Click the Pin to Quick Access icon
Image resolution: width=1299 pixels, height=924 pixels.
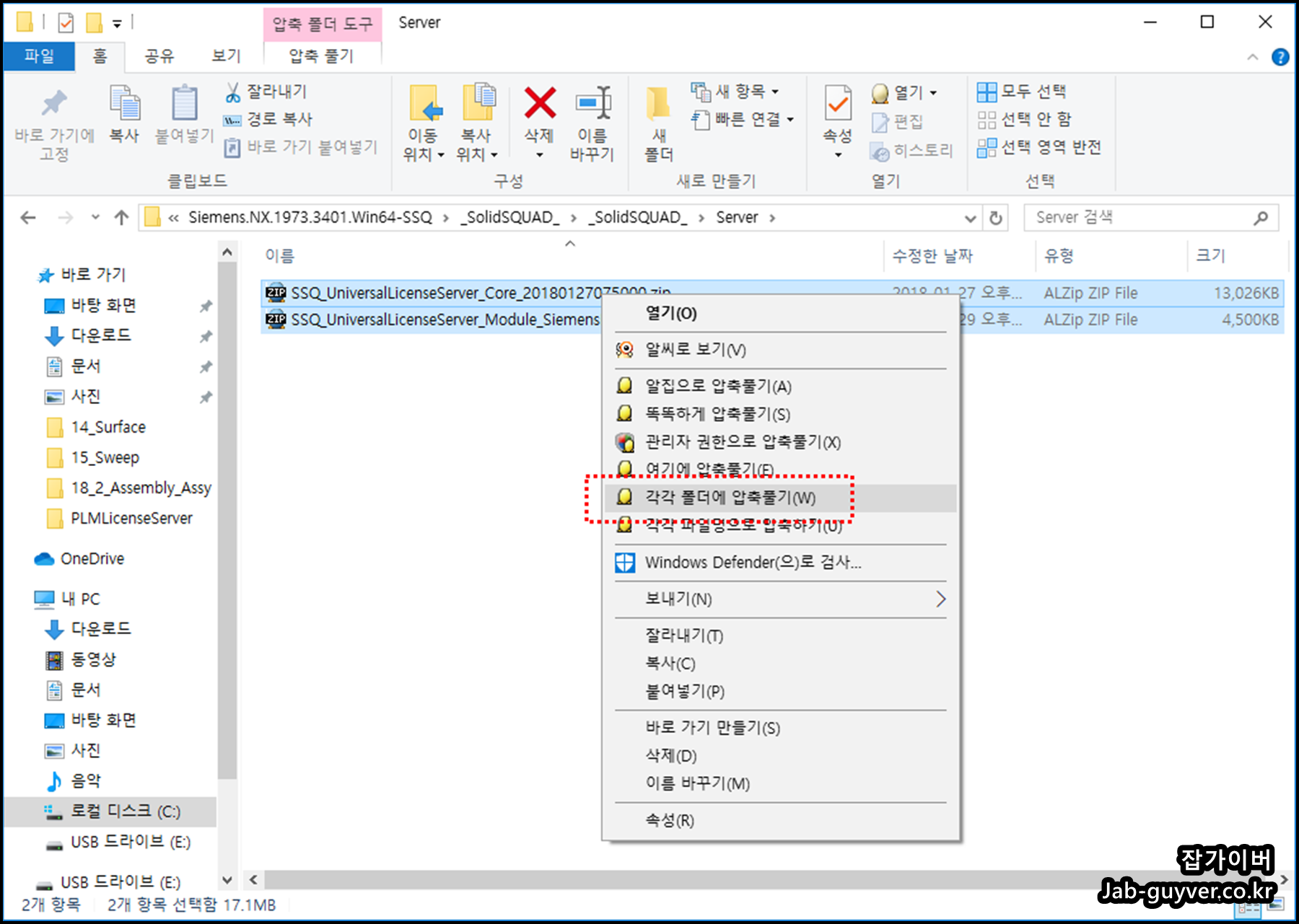point(54,103)
